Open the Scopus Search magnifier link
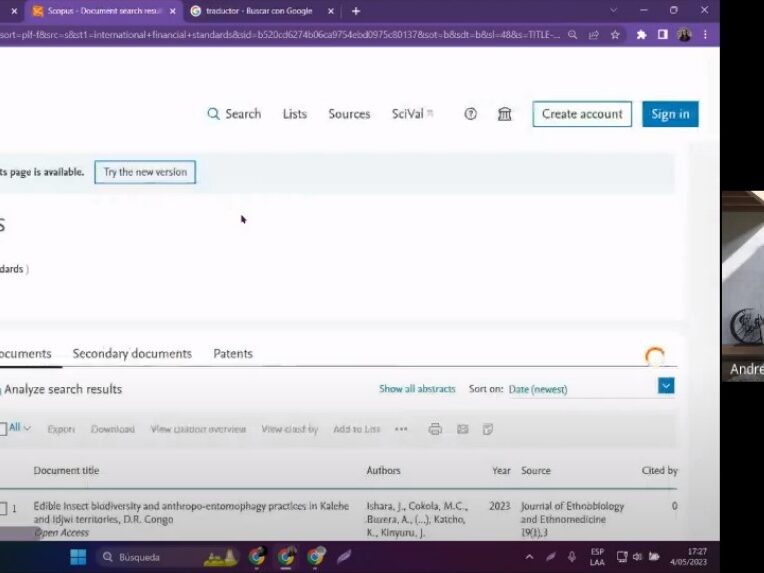This screenshot has width=764, height=573. (x=234, y=114)
